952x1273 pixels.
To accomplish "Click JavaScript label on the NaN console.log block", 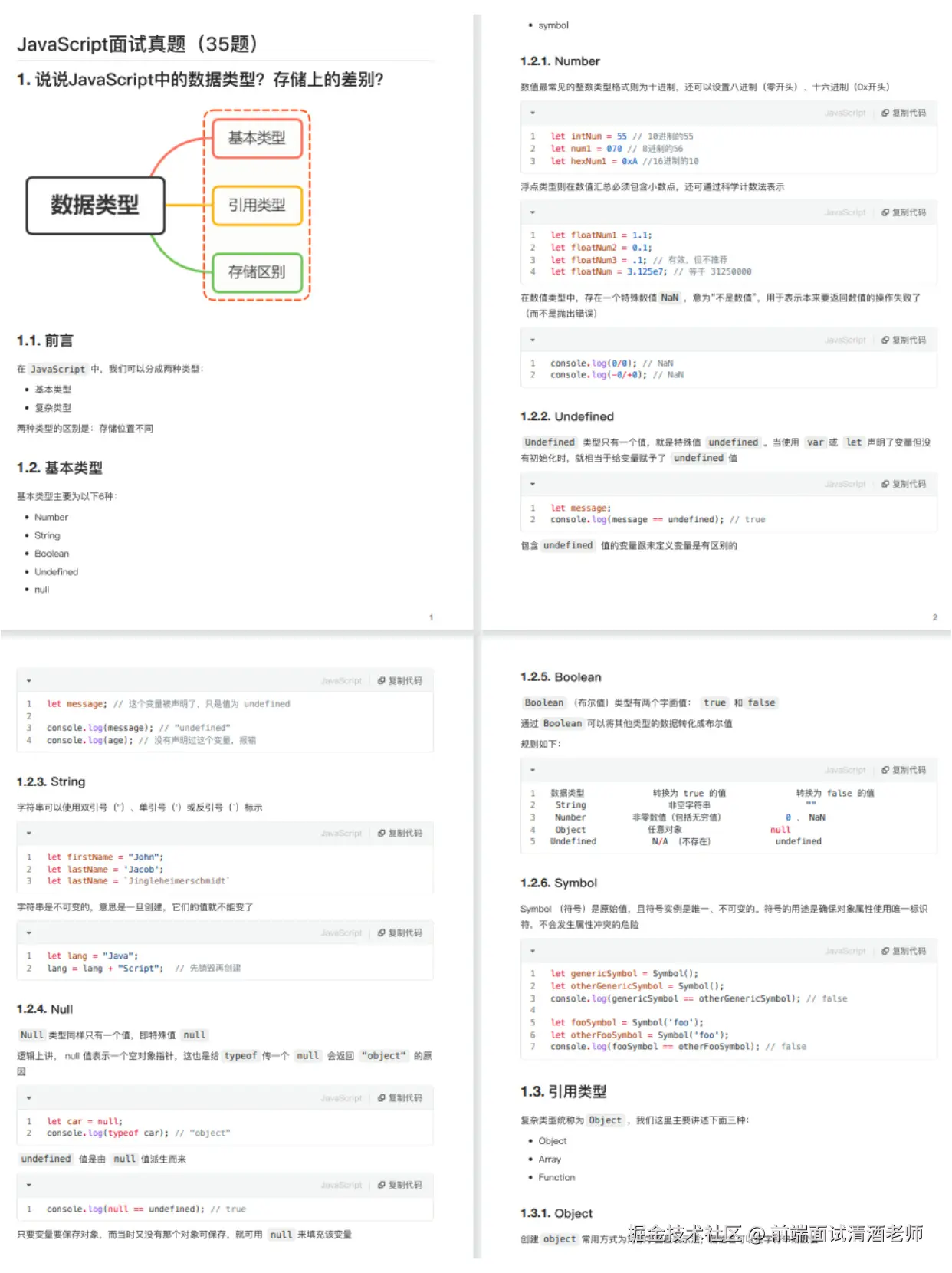I will pyautogui.click(x=845, y=340).
